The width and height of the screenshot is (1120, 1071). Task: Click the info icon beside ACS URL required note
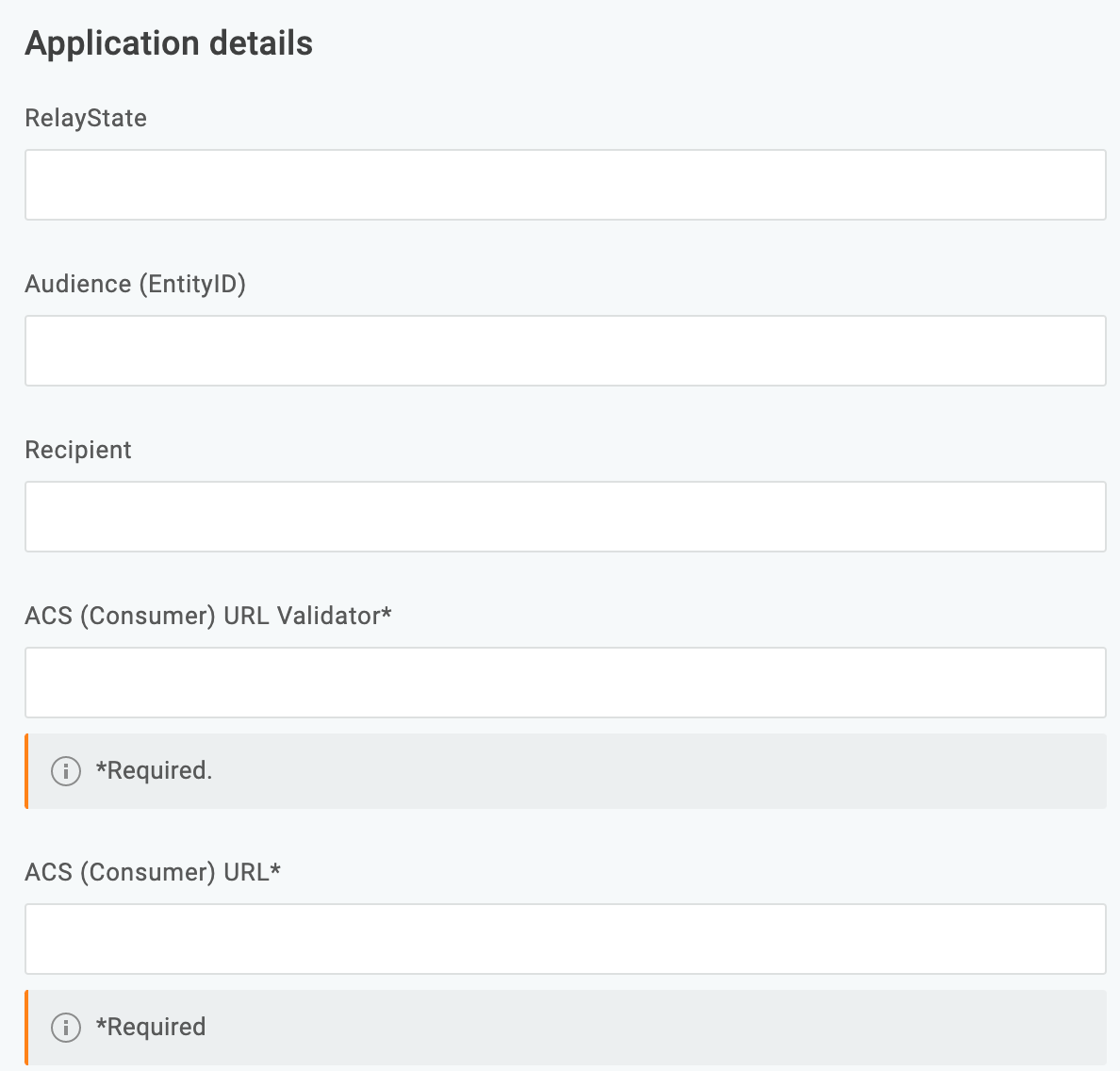point(64,1027)
